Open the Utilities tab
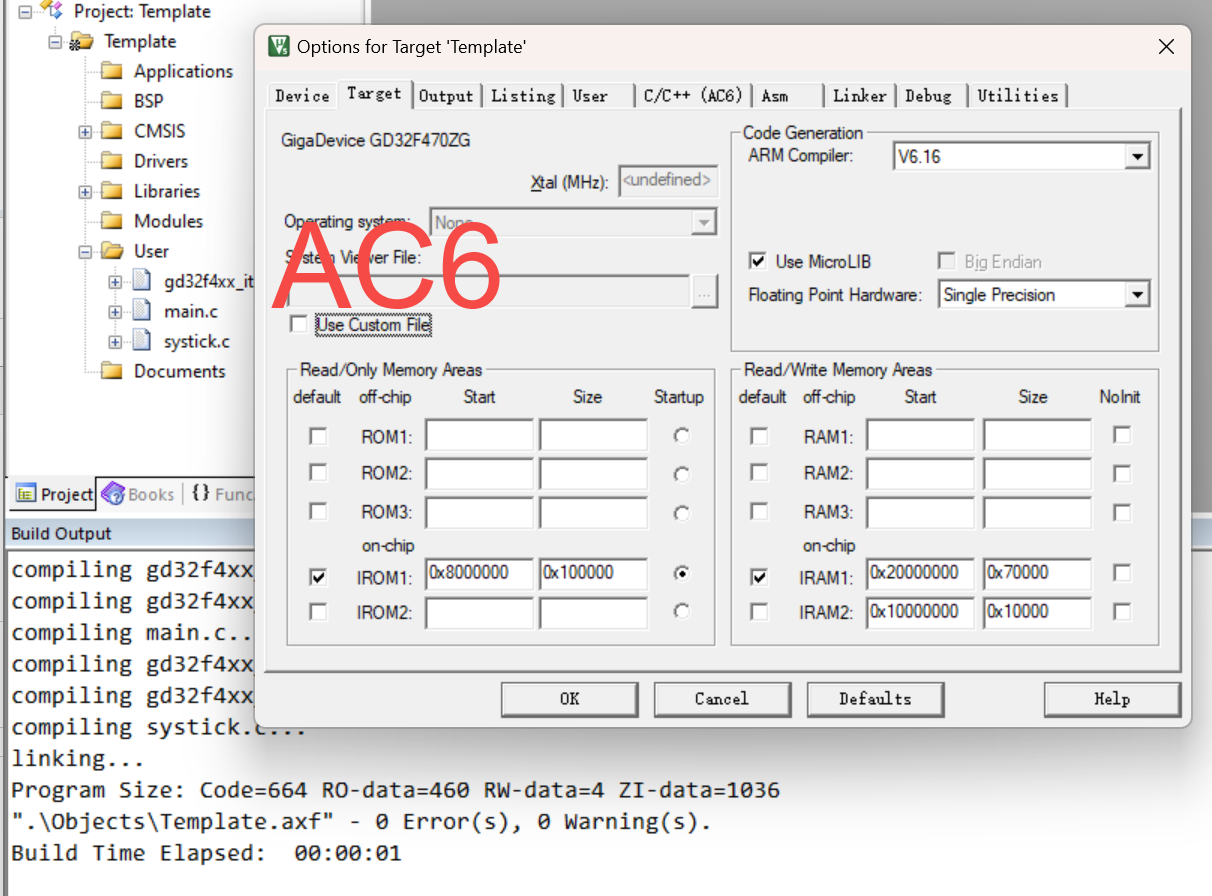This screenshot has width=1212, height=896. [x=1018, y=96]
